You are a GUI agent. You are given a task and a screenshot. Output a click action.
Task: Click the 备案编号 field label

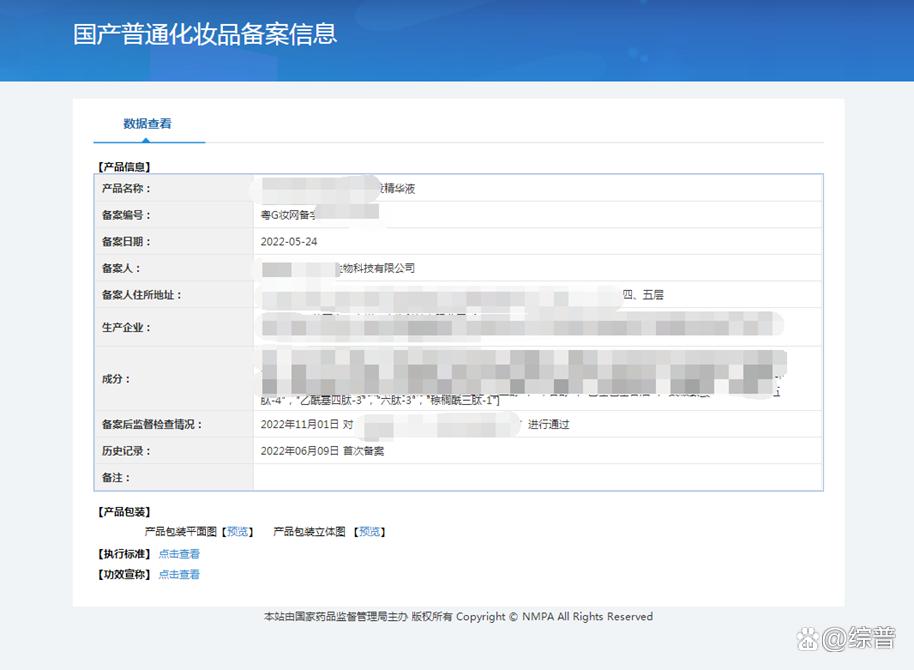point(126,214)
